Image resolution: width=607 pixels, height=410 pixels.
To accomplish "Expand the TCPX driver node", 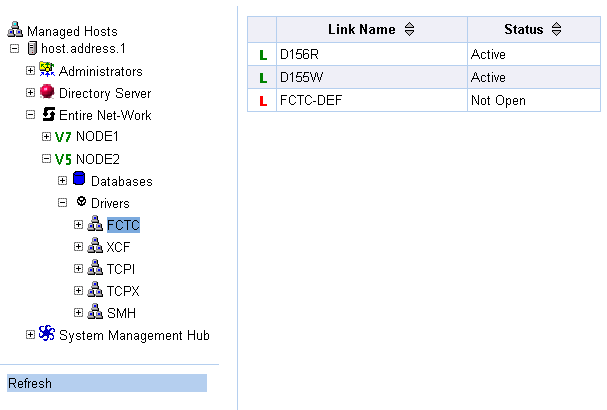I will pyautogui.click(x=78, y=291).
